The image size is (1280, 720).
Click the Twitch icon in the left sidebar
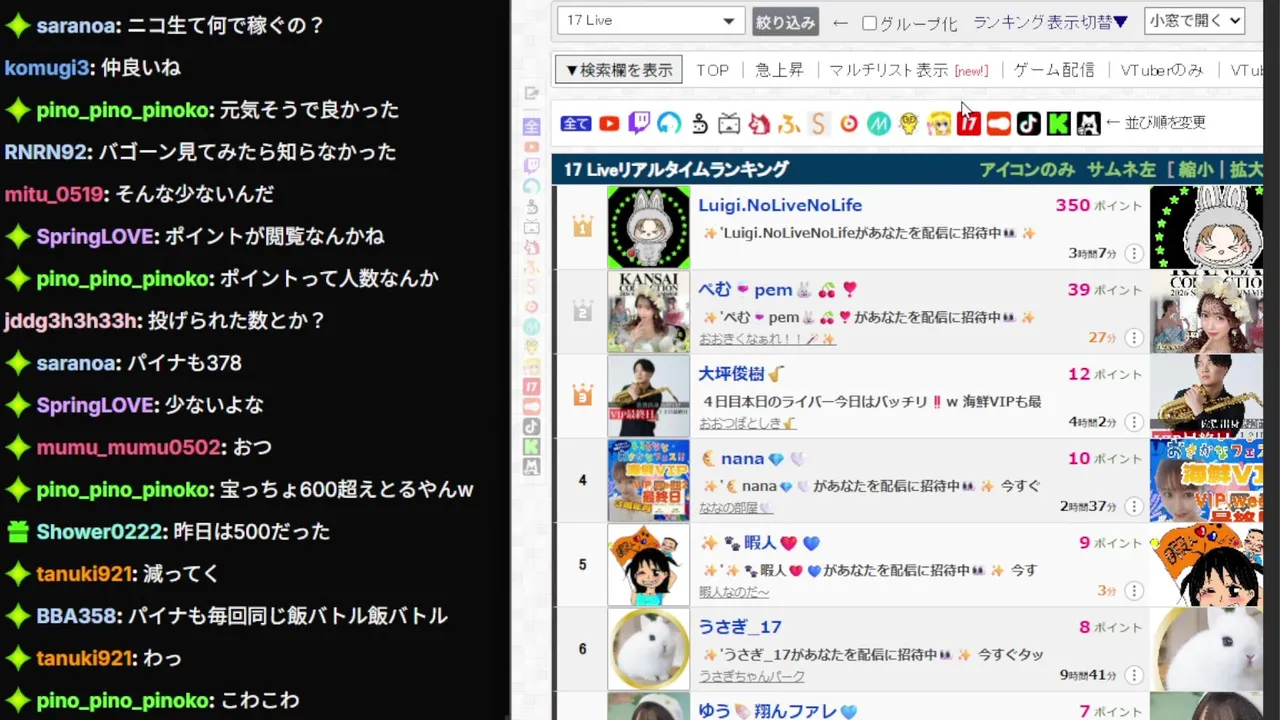tap(532, 166)
